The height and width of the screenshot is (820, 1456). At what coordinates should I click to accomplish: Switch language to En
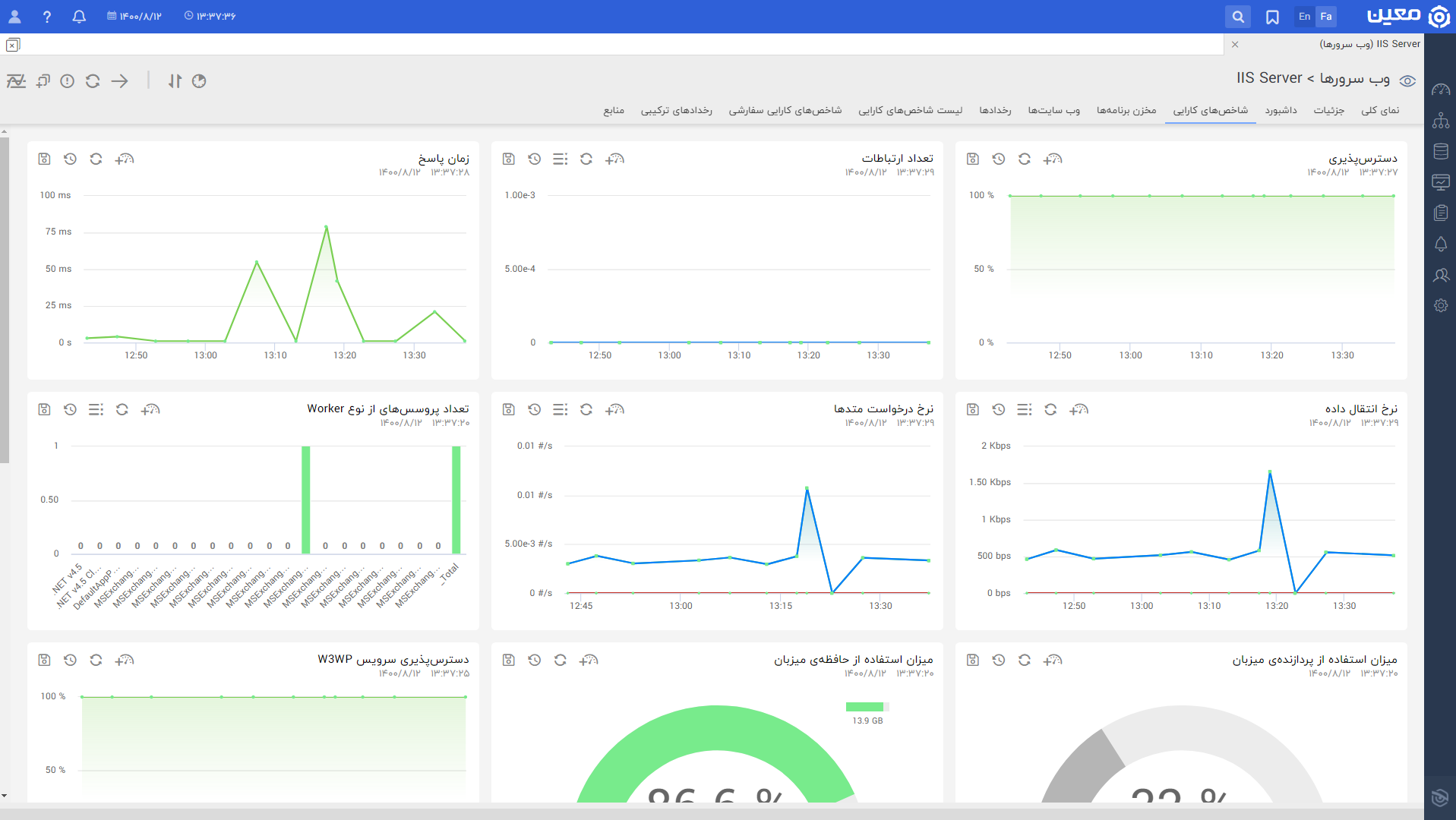1304,17
